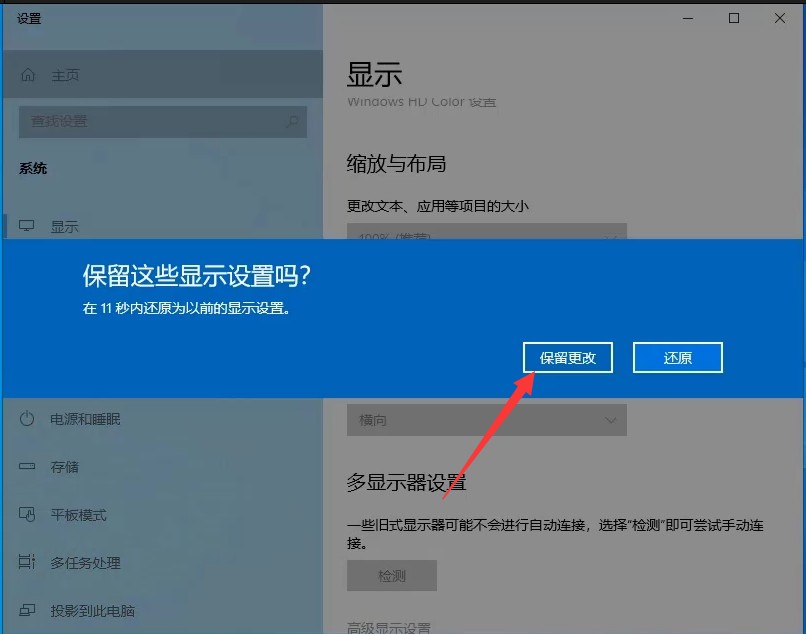Screen dimensions: 806x634
Task: Select the 平板模式 text label in the sidebar
Action: 78,515
